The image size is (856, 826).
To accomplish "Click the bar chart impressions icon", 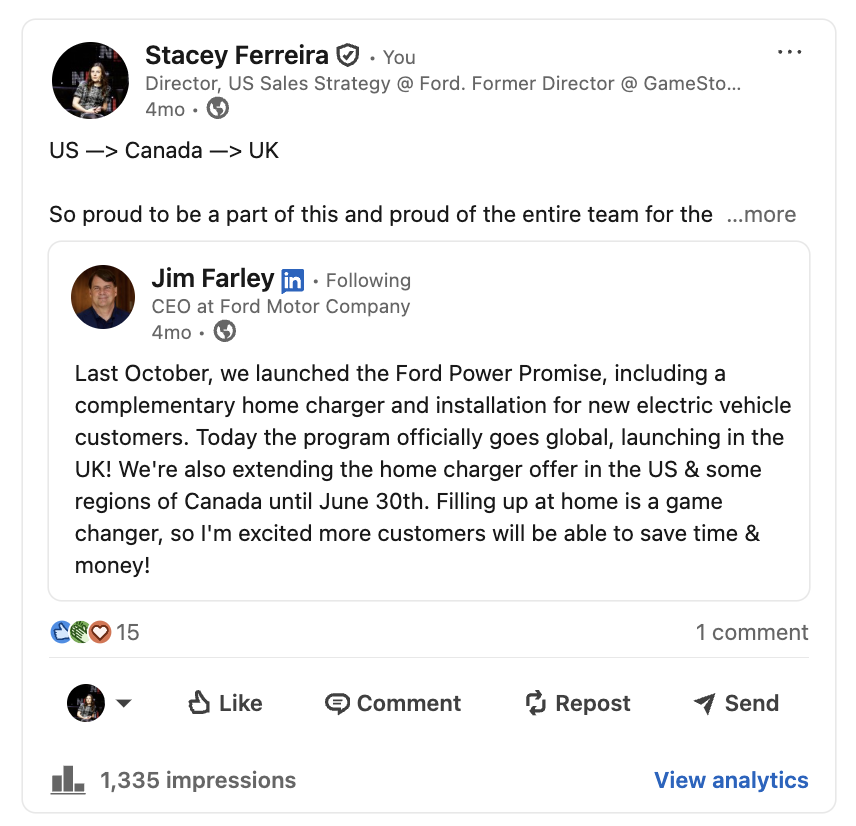I will (x=68, y=780).
